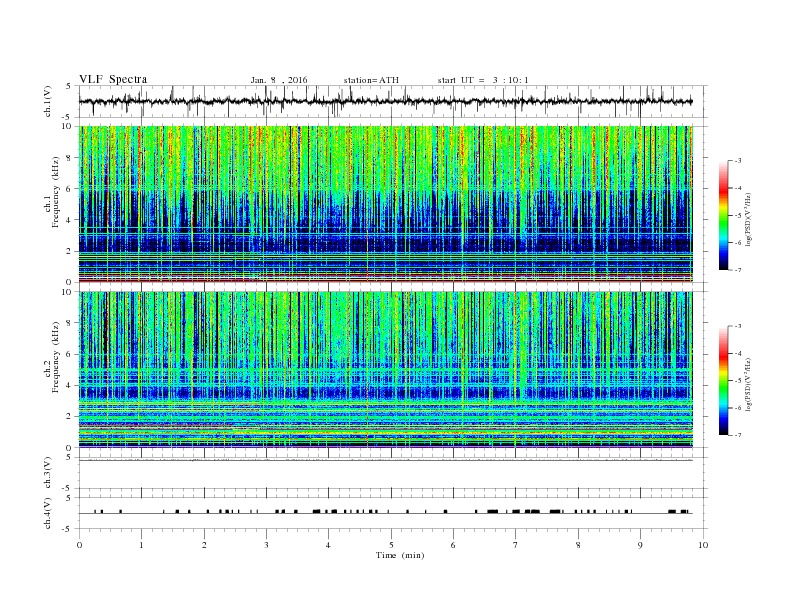Click the "Time (min)" axis title
This screenshot has width=792, height=612.
click(400, 555)
